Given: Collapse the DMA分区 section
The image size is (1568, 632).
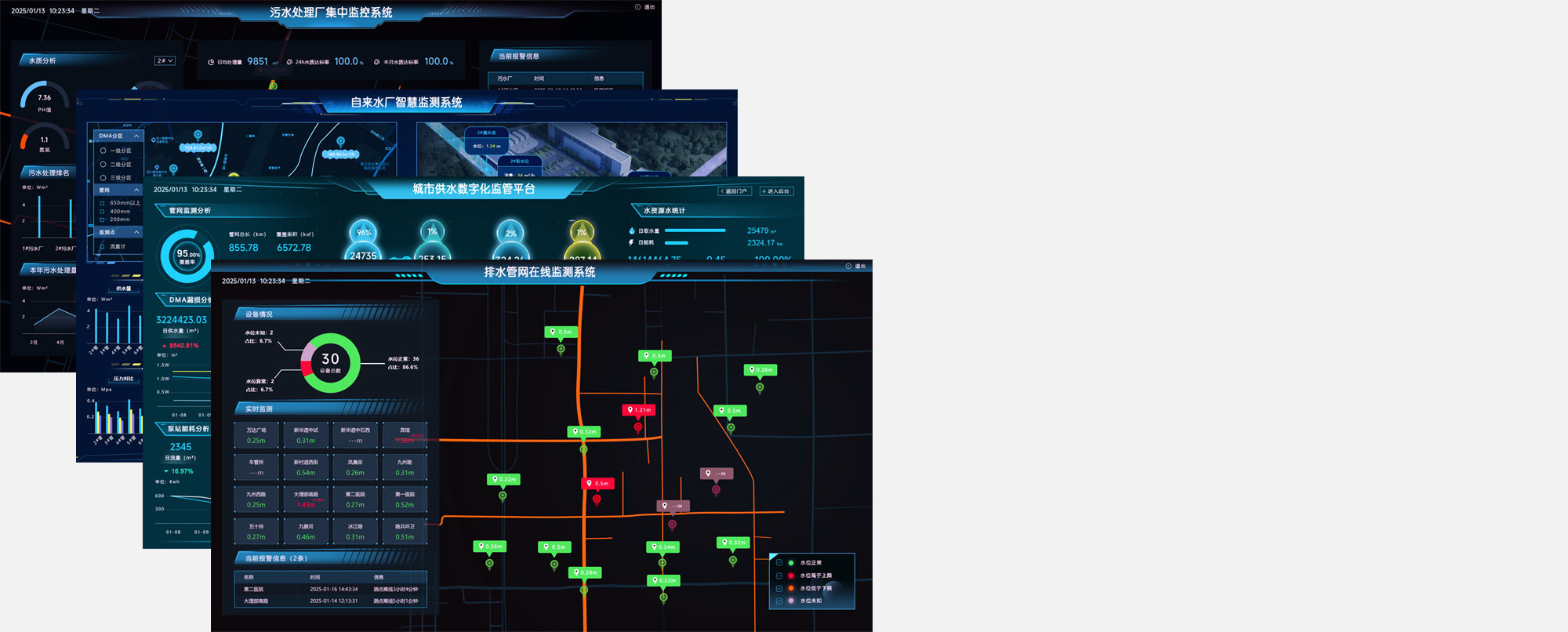Looking at the screenshot, I should point(136,136).
